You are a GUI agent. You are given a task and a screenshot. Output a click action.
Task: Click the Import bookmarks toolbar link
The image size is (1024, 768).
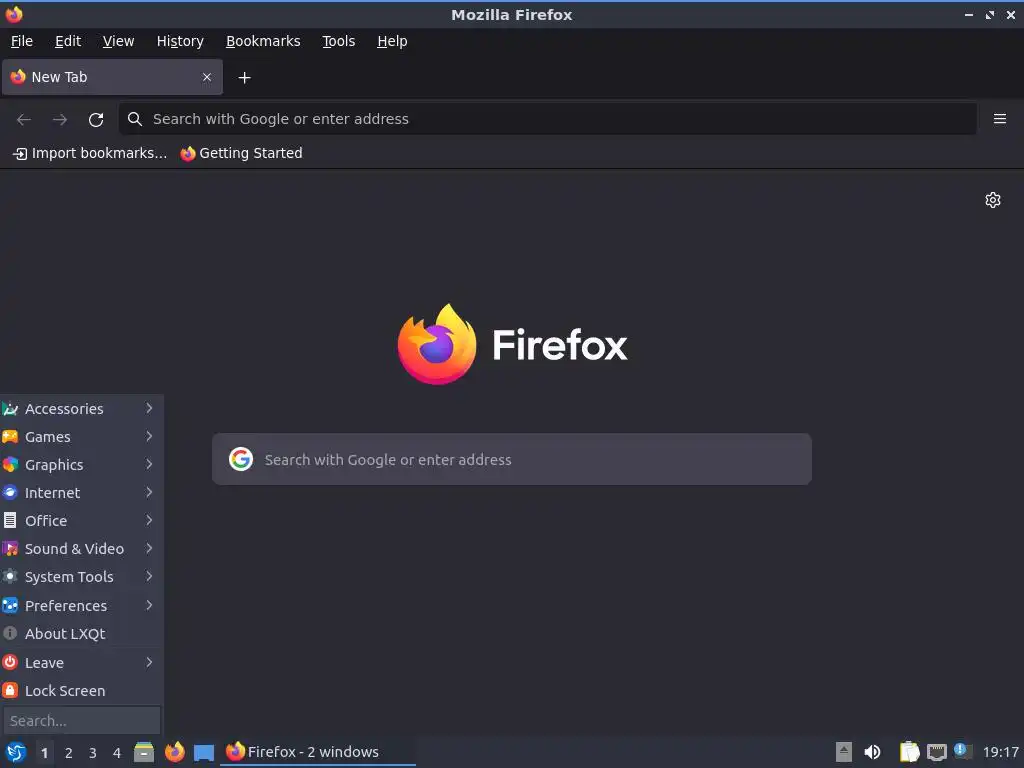pyautogui.click(x=90, y=153)
